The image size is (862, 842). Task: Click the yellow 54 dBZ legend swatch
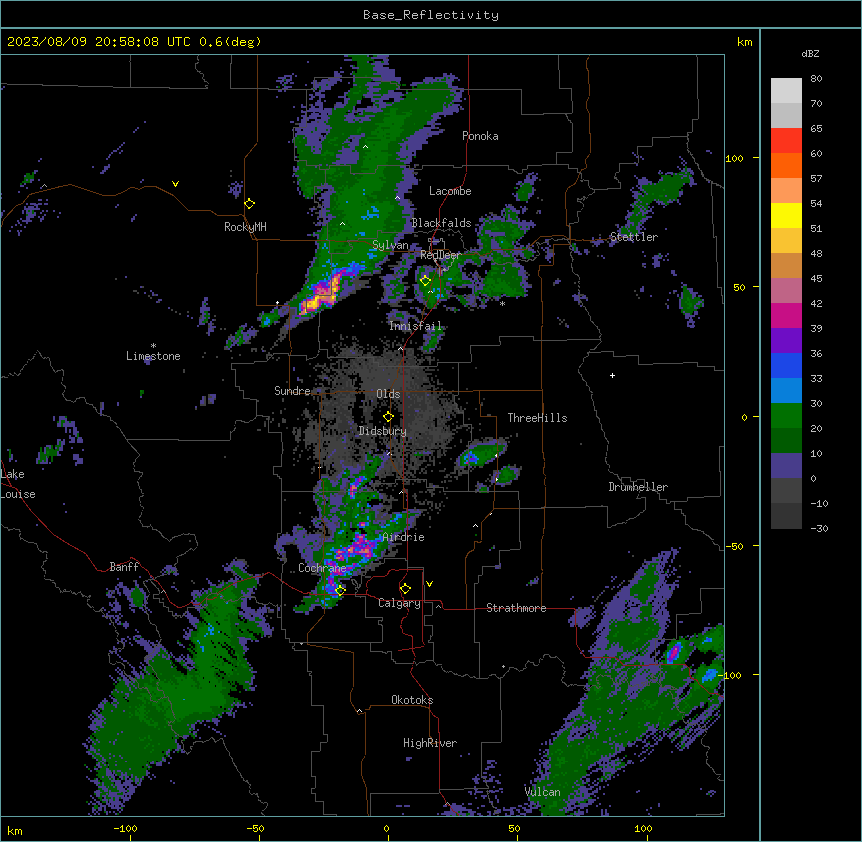[x=786, y=216]
